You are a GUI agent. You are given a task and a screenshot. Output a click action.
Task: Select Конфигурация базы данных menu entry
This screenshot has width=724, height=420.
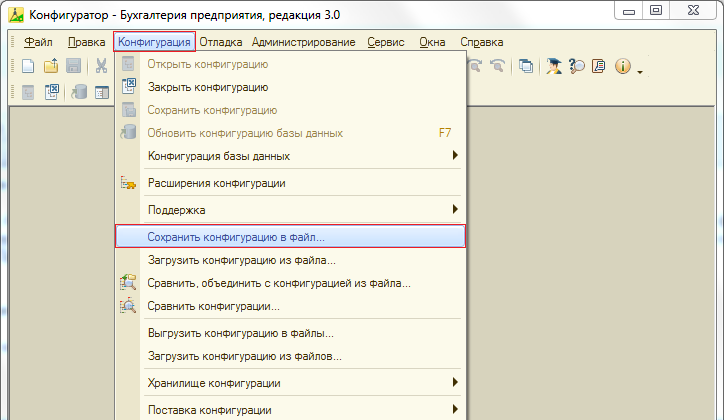(x=290, y=156)
